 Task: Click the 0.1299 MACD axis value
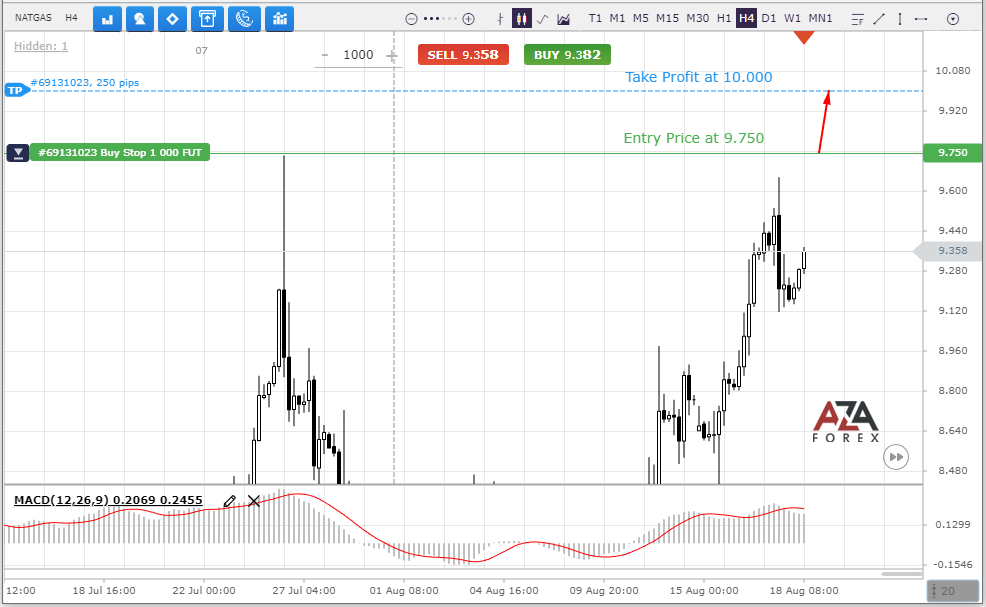pyautogui.click(x=953, y=525)
